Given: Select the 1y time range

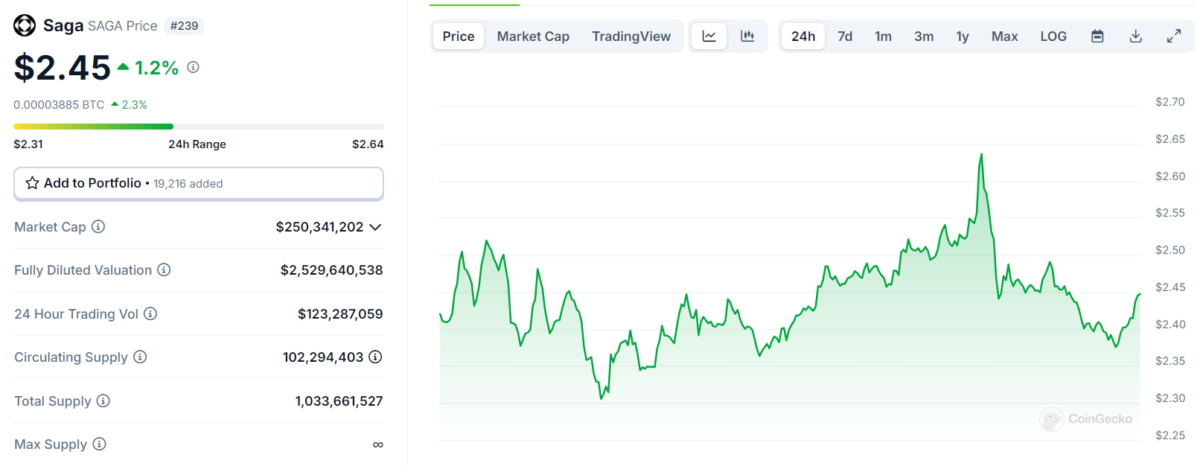Looking at the screenshot, I should pos(962,36).
